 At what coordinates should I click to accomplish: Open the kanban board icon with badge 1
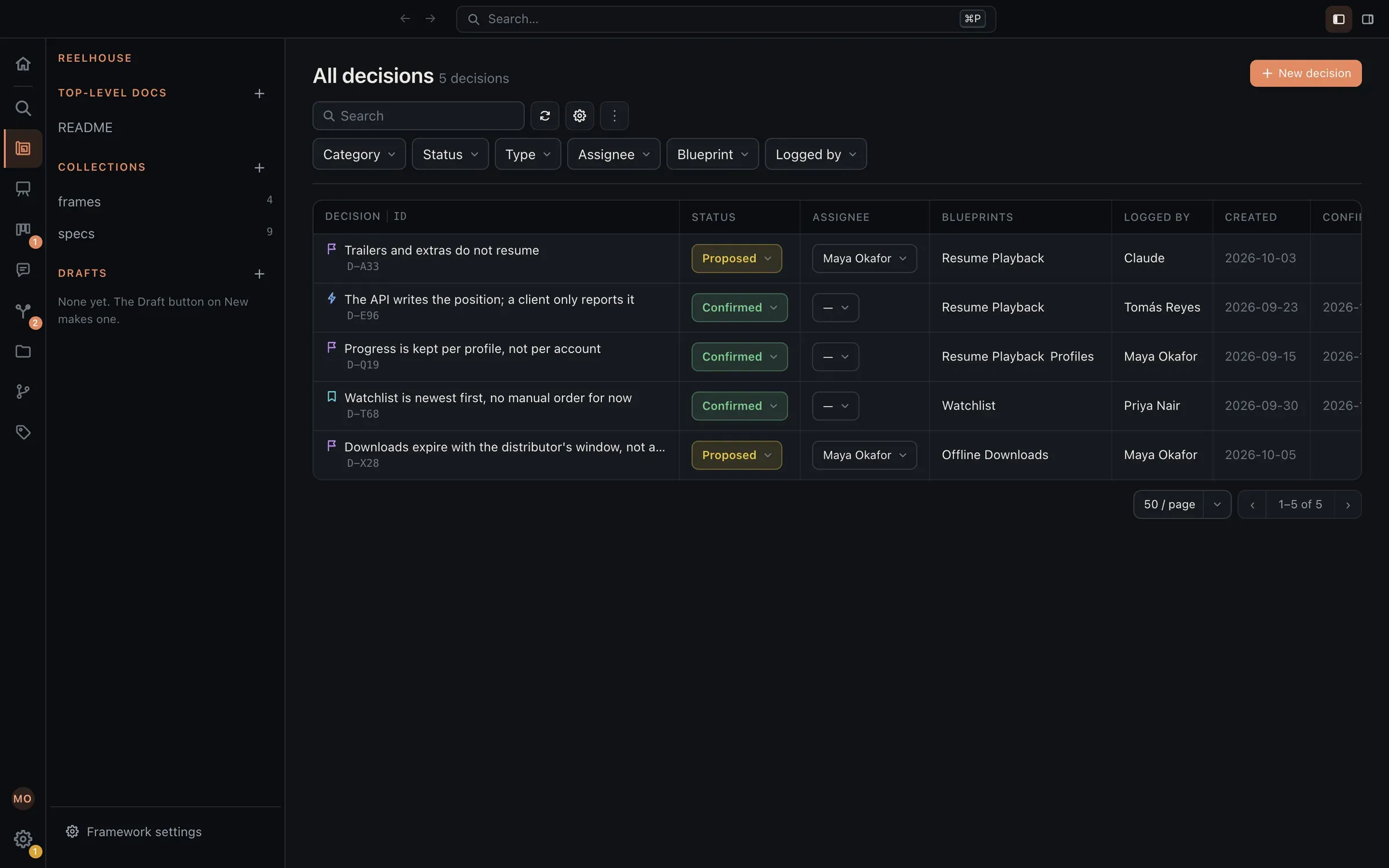[23, 230]
